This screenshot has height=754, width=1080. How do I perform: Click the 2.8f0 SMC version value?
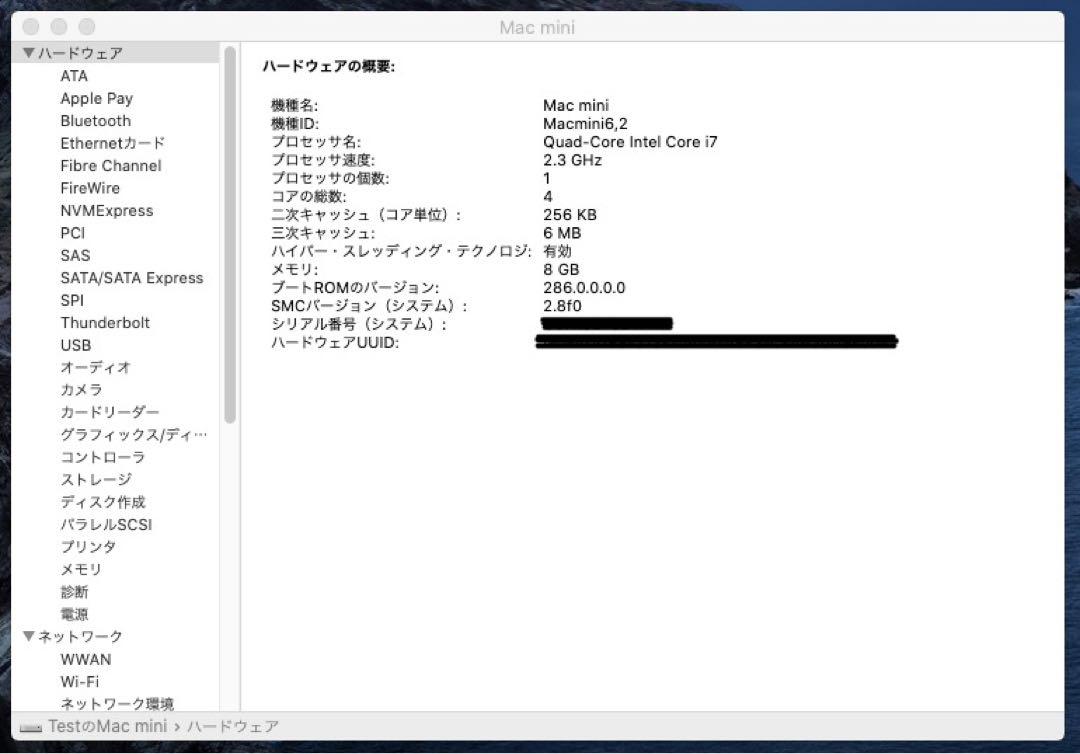(x=562, y=306)
